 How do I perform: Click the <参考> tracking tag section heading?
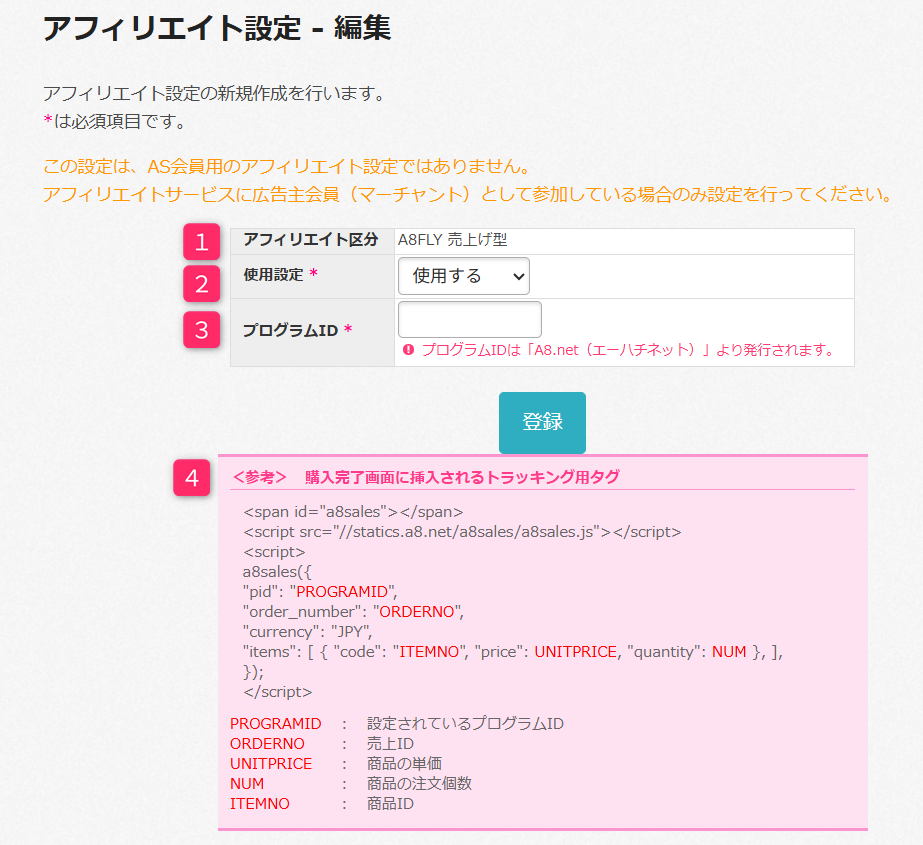pyautogui.click(x=425, y=477)
